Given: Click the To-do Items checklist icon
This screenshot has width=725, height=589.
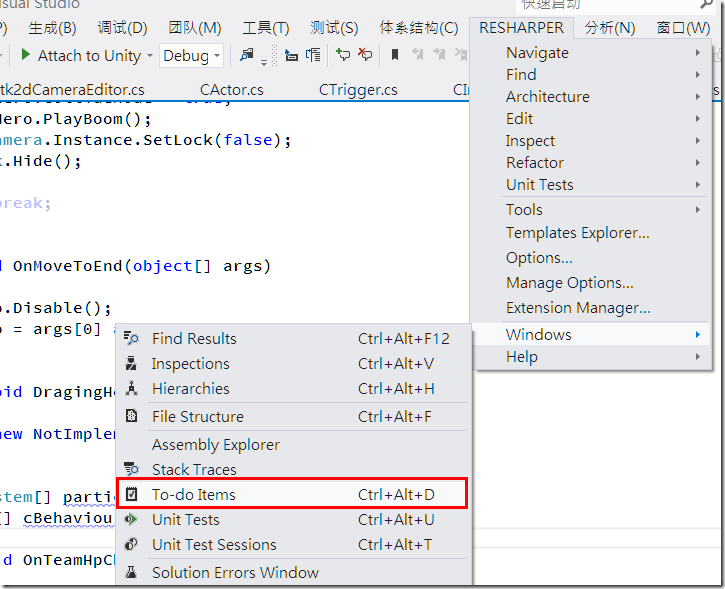Looking at the screenshot, I should (x=131, y=494).
